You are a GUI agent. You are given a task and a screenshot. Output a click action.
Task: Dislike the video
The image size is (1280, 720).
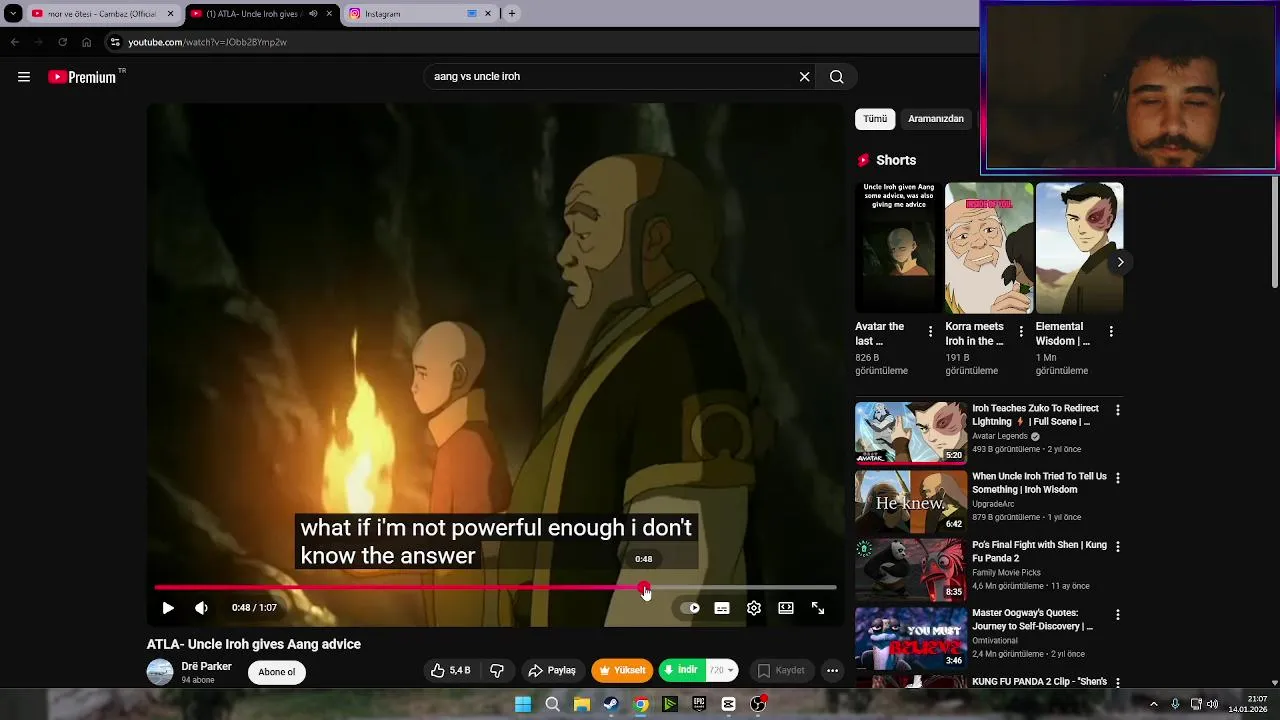(x=497, y=671)
